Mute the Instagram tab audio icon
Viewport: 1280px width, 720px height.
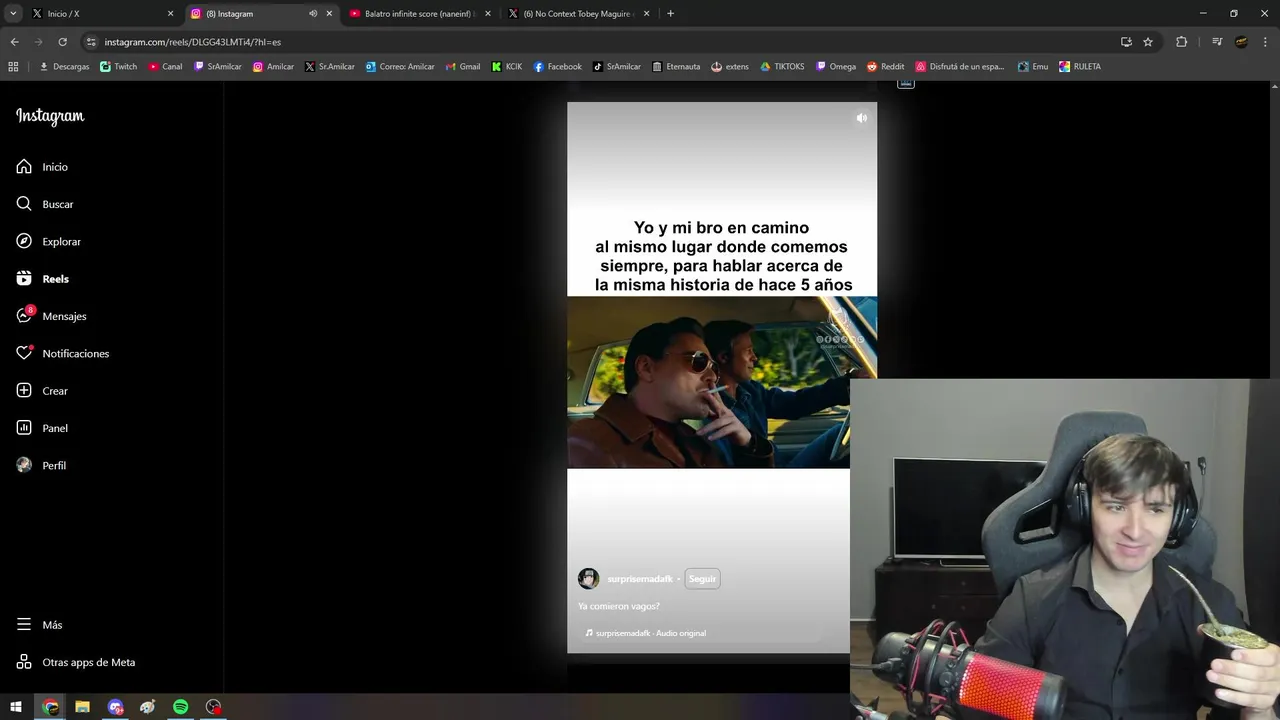pos(313,14)
